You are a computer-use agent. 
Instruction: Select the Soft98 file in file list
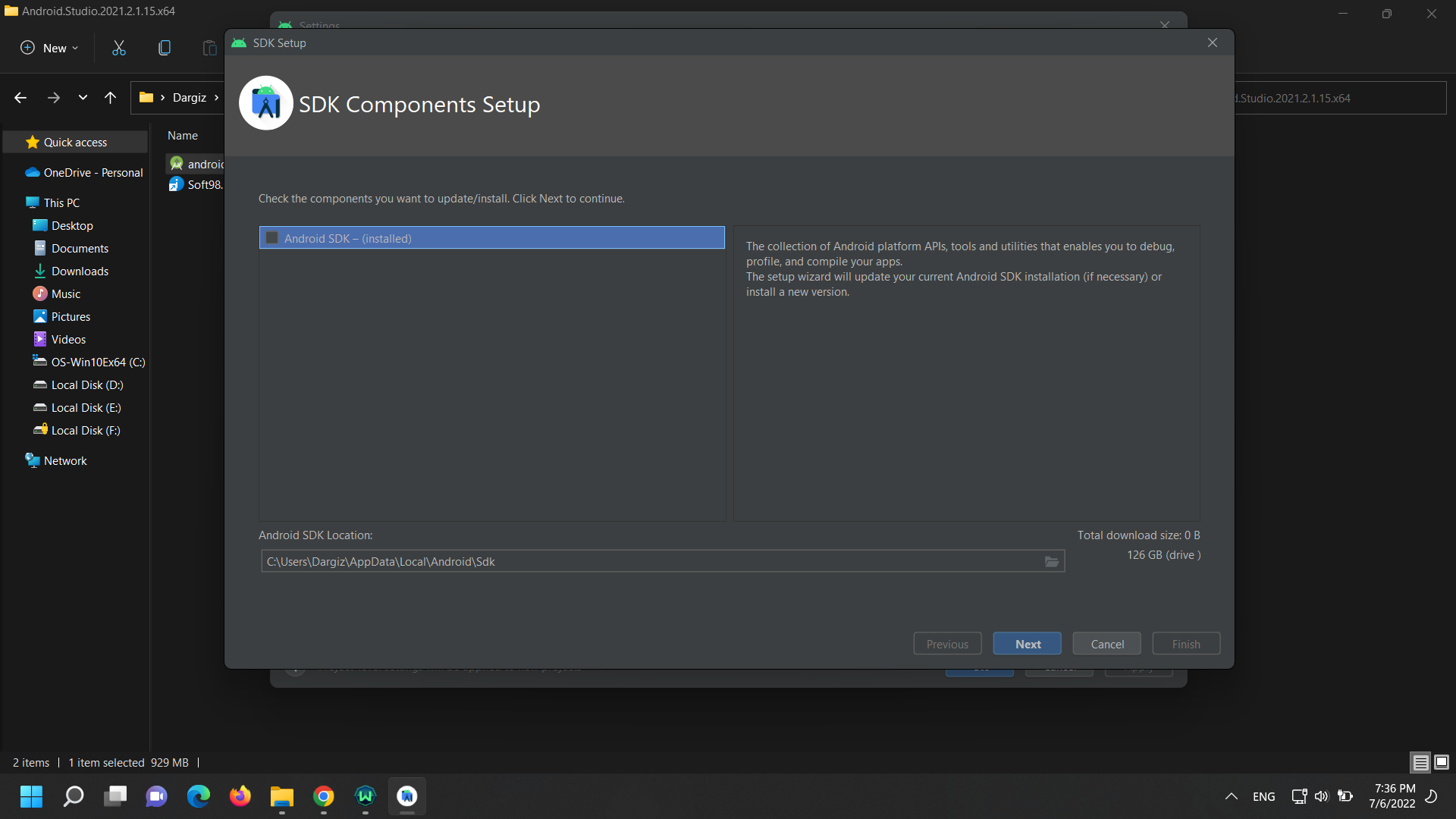point(196,184)
